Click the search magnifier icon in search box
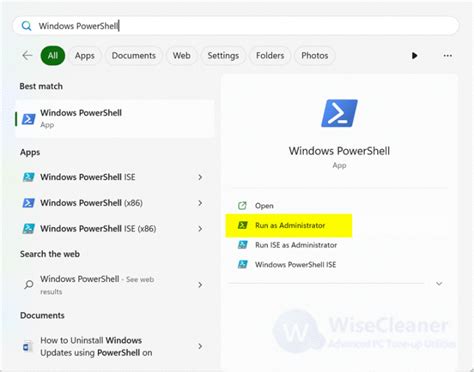 click(x=26, y=26)
